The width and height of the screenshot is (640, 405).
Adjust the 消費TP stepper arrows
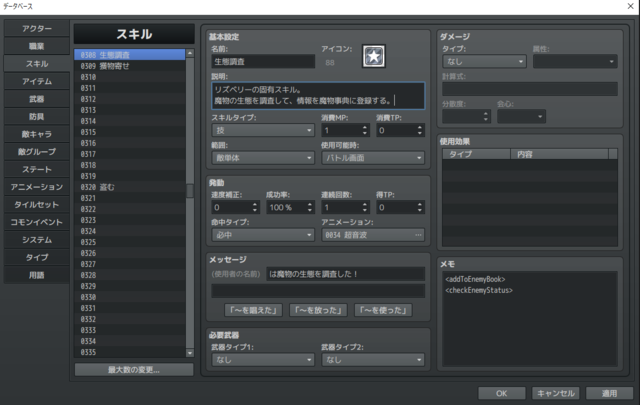(x=420, y=130)
